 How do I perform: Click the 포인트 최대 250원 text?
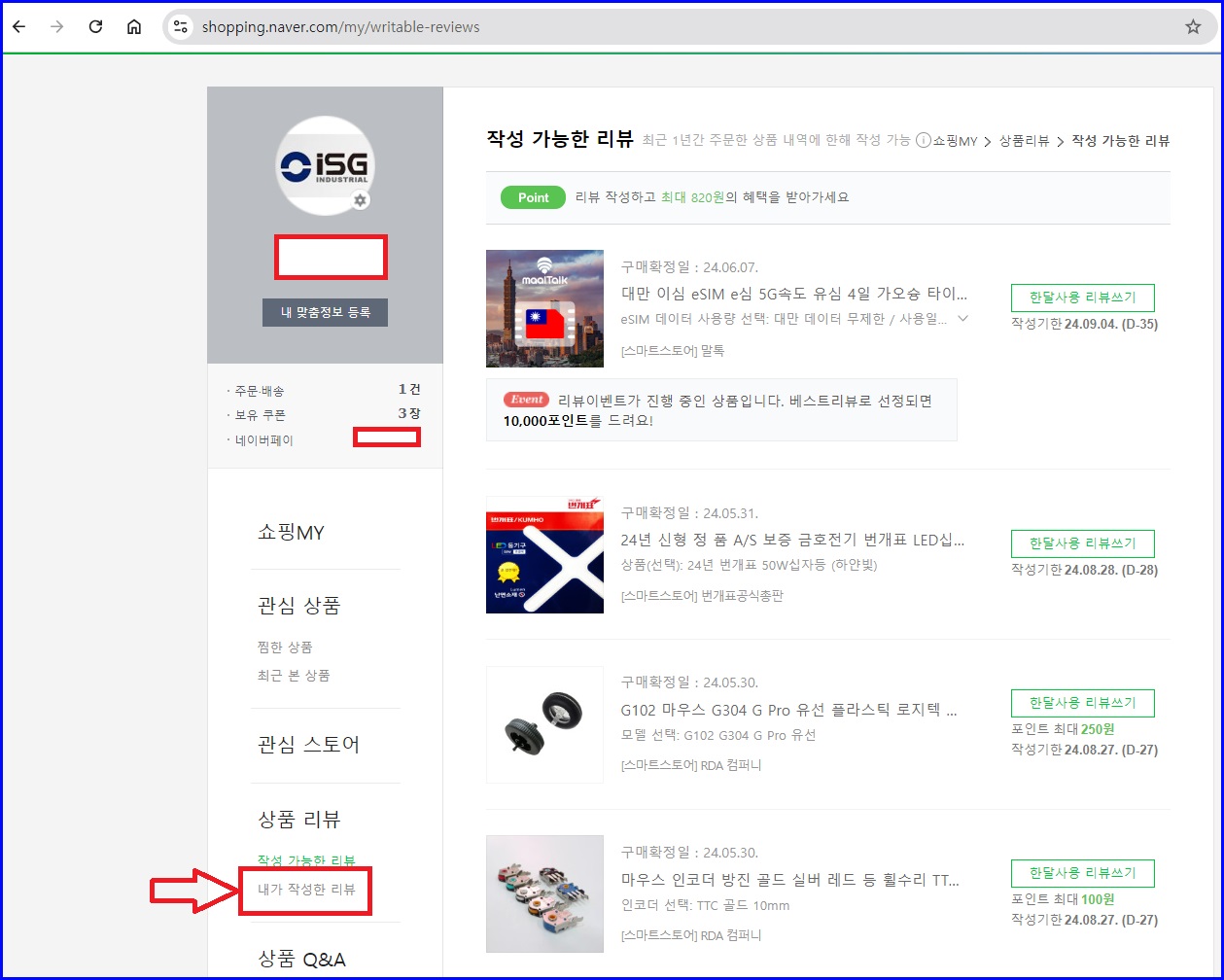pyautogui.click(x=1063, y=729)
